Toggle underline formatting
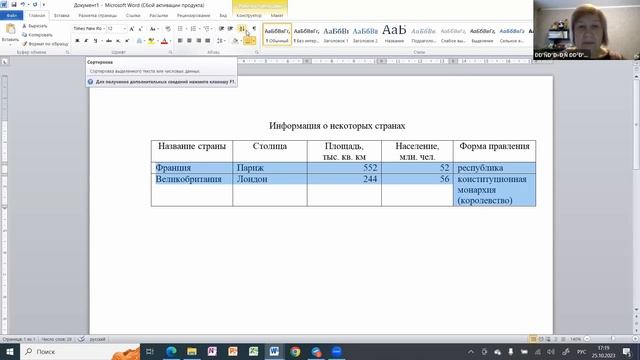Image resolution: width=640 pixels, height=360 pixels. click(x=95, y=40)
